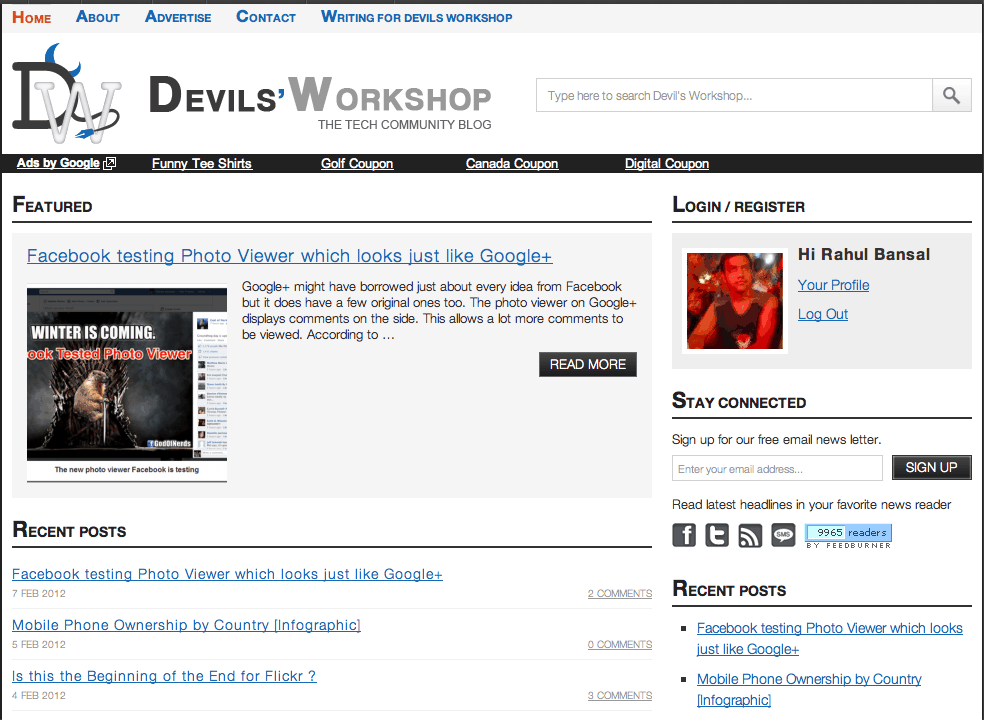
Task: Click the '4 FEB 2012' post date
Action: [39, 696]
